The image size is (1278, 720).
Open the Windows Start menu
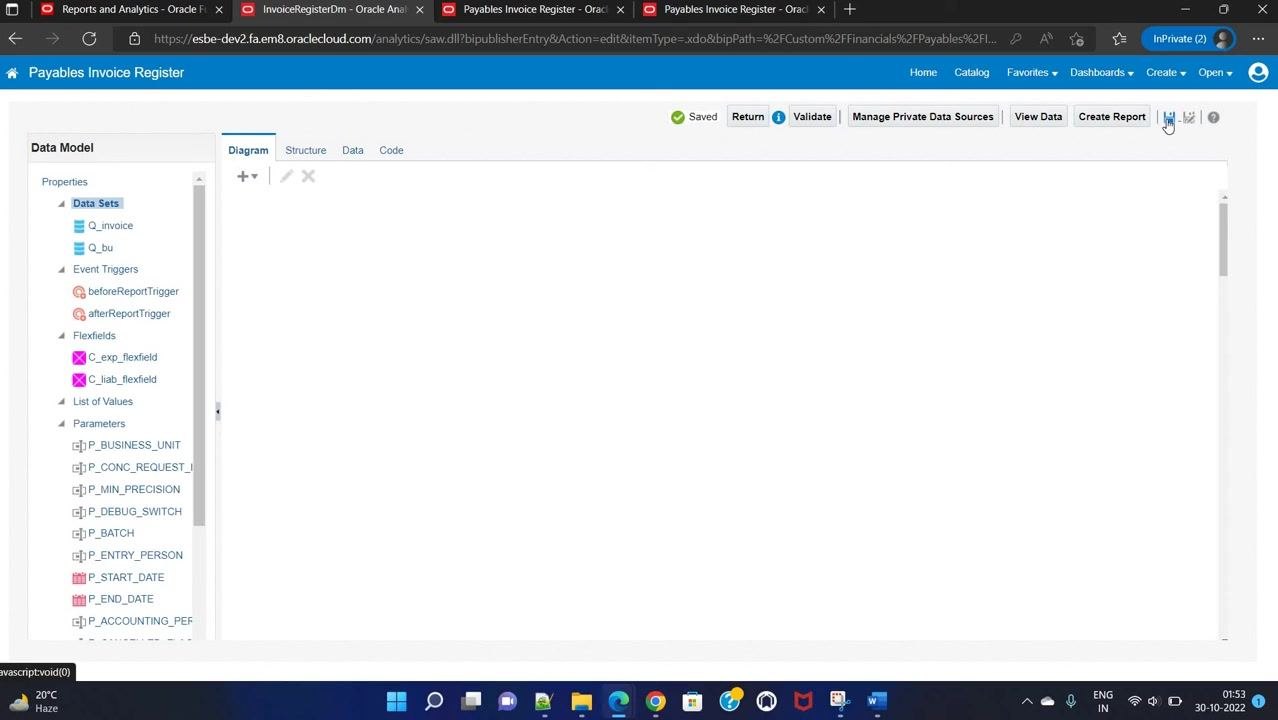(397, 701)
